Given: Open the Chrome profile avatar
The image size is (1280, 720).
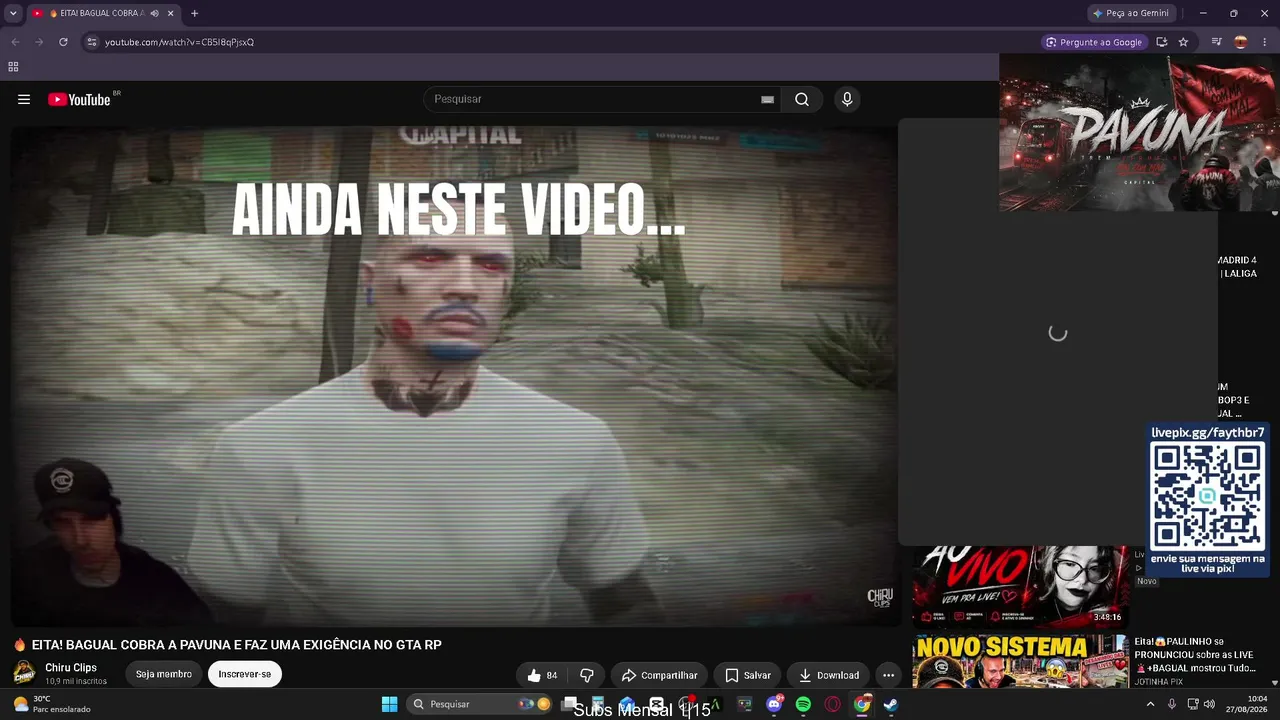Looking at the screenshot, I should [x=1241, y=42].
